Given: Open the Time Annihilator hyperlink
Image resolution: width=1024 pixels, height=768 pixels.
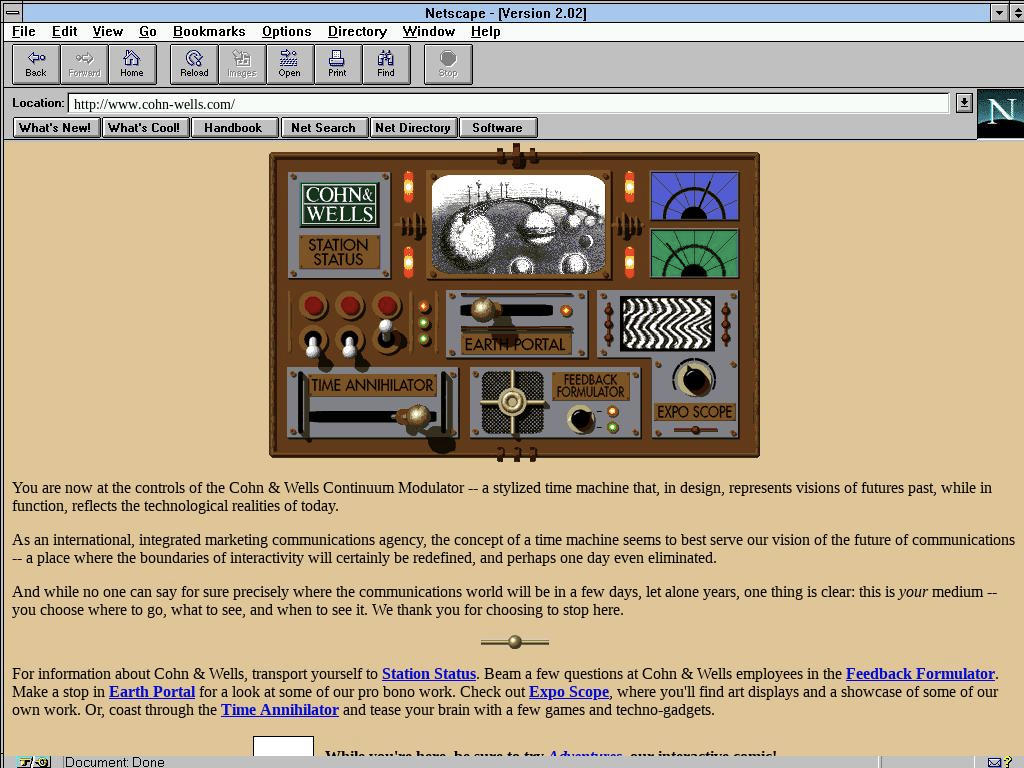Looking at the screenshot, I should (280, 710).
